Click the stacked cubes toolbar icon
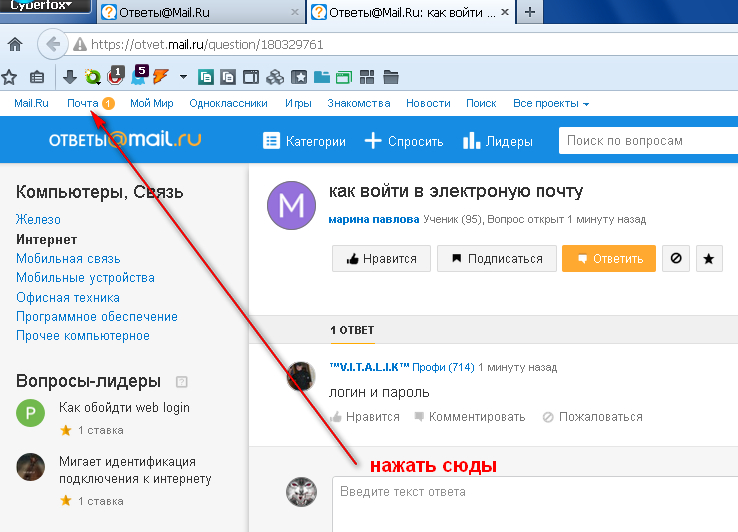Image resolution: width=738 pixels, height=532 pixels. [x=275, y=77]
